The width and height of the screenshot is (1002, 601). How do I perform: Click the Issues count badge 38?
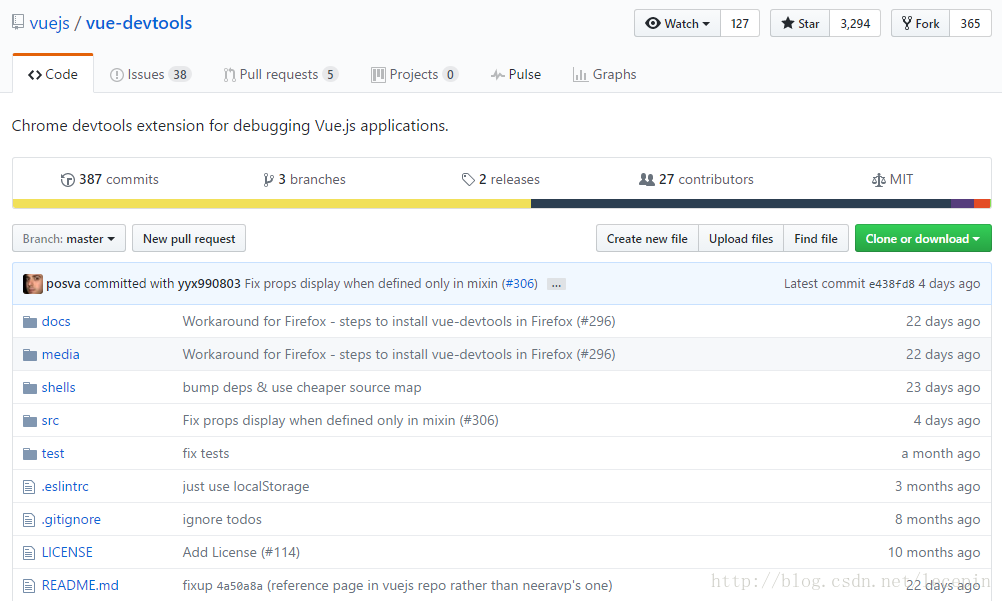[x=180, y=75]
